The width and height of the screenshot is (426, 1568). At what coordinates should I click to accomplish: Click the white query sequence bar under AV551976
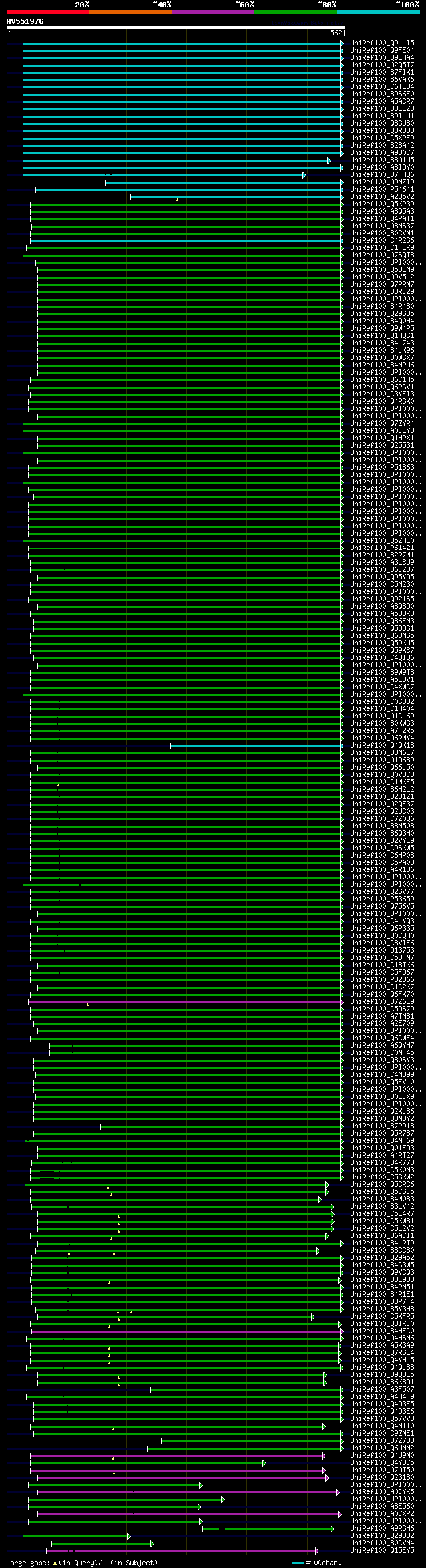175,28
